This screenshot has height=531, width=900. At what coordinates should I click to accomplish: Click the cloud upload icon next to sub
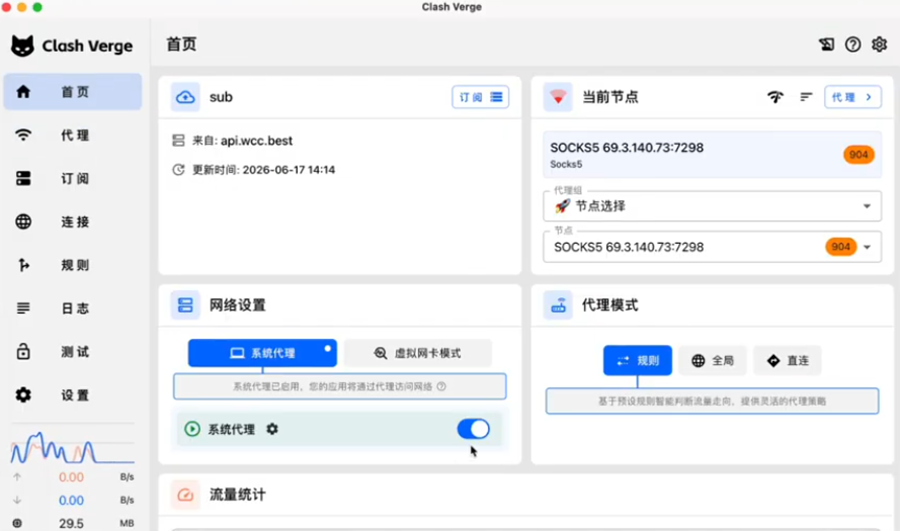click(x=185, y=97)
